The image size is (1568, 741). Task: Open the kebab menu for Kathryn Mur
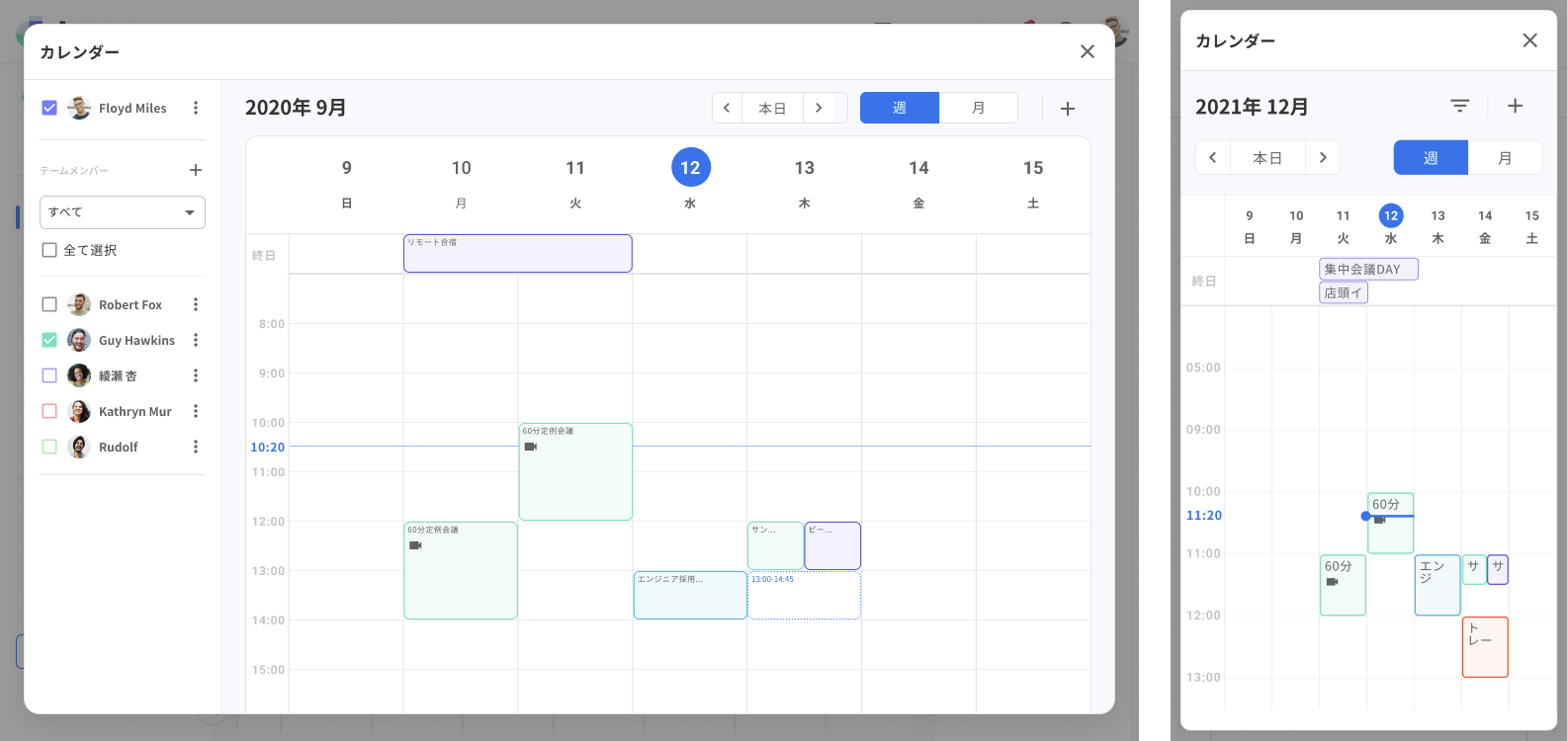(x=196, y=411)
